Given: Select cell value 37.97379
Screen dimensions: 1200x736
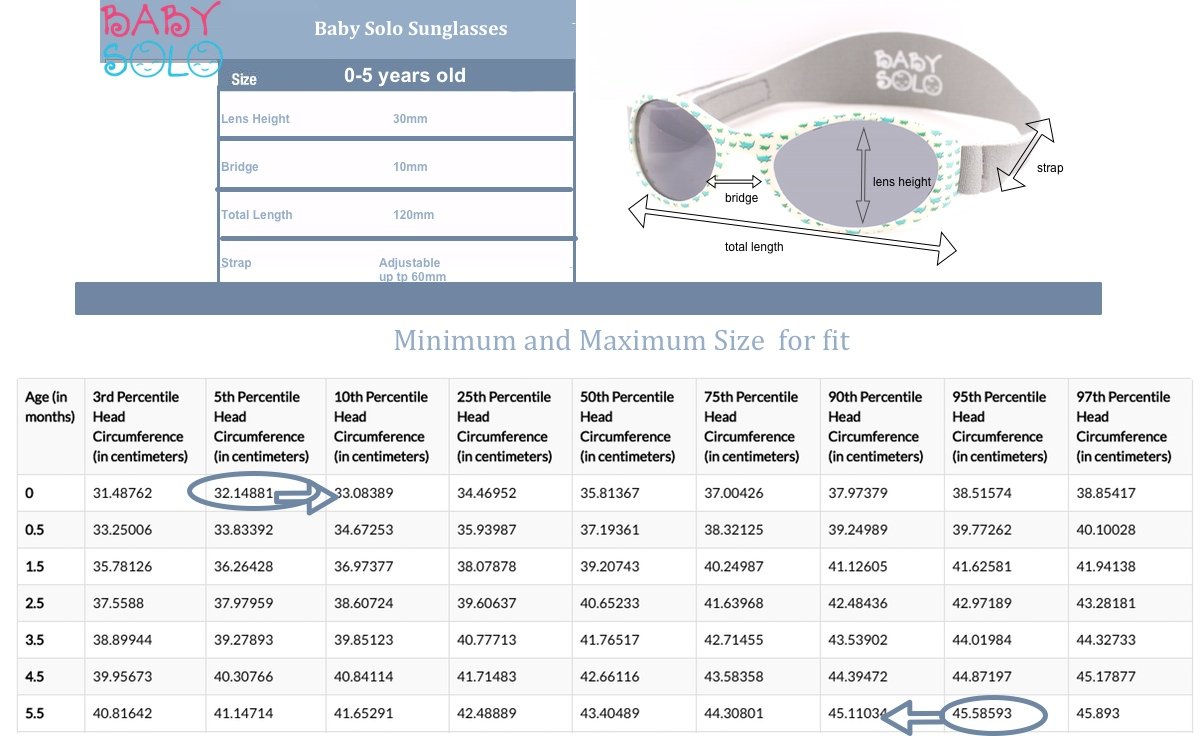Looking at the screenshot, I should (858, 493).
